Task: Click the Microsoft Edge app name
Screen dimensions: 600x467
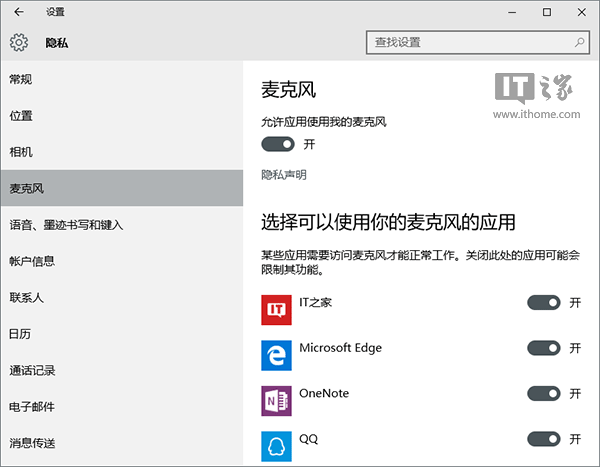Action: (340, 348)
